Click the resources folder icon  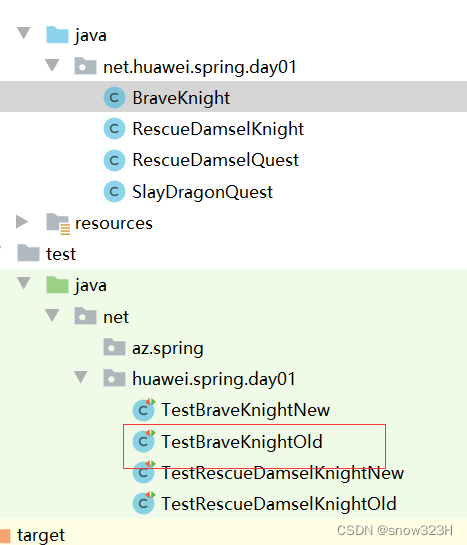(58, 223)
